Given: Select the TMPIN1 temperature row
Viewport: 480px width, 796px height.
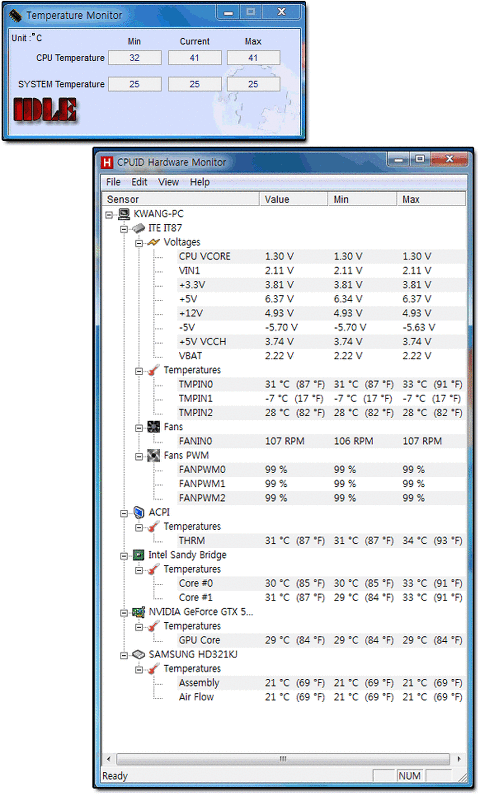Looking at the screenshot, I should pyautogui.click(x=321, y=399).
